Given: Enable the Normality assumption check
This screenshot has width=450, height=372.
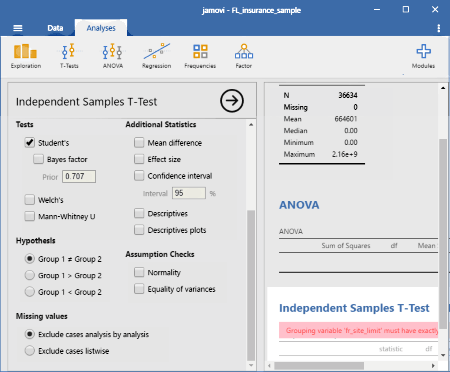Looking at the screenshot, I should [139, 272].
